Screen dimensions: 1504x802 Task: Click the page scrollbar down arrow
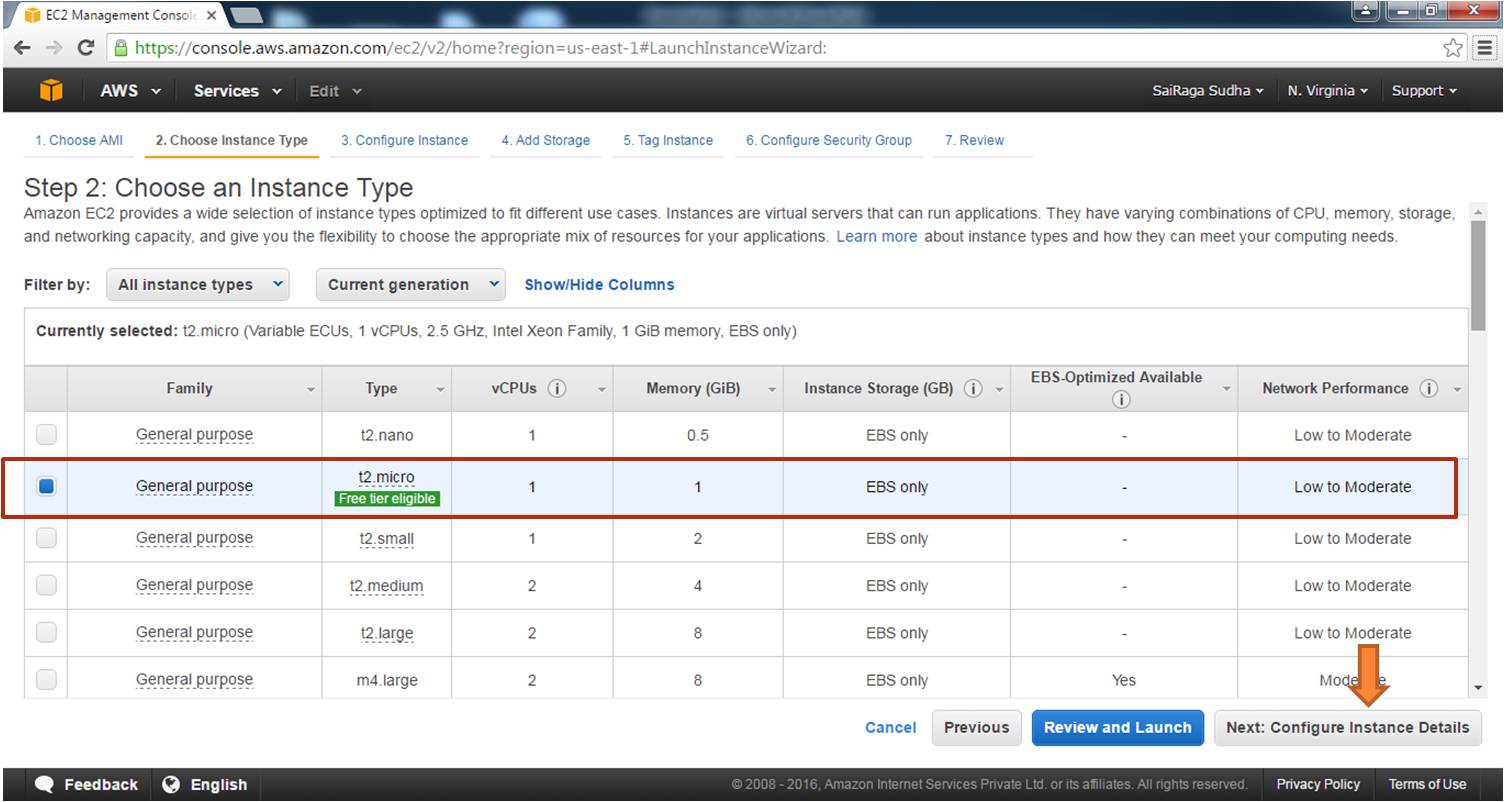[x=1479, y=688]
